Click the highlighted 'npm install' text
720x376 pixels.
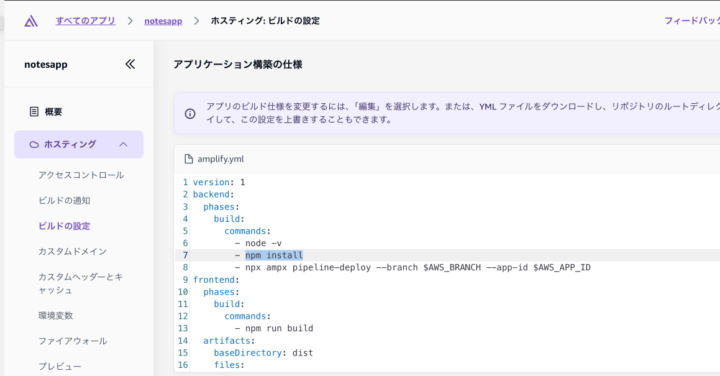coord(274,255)
